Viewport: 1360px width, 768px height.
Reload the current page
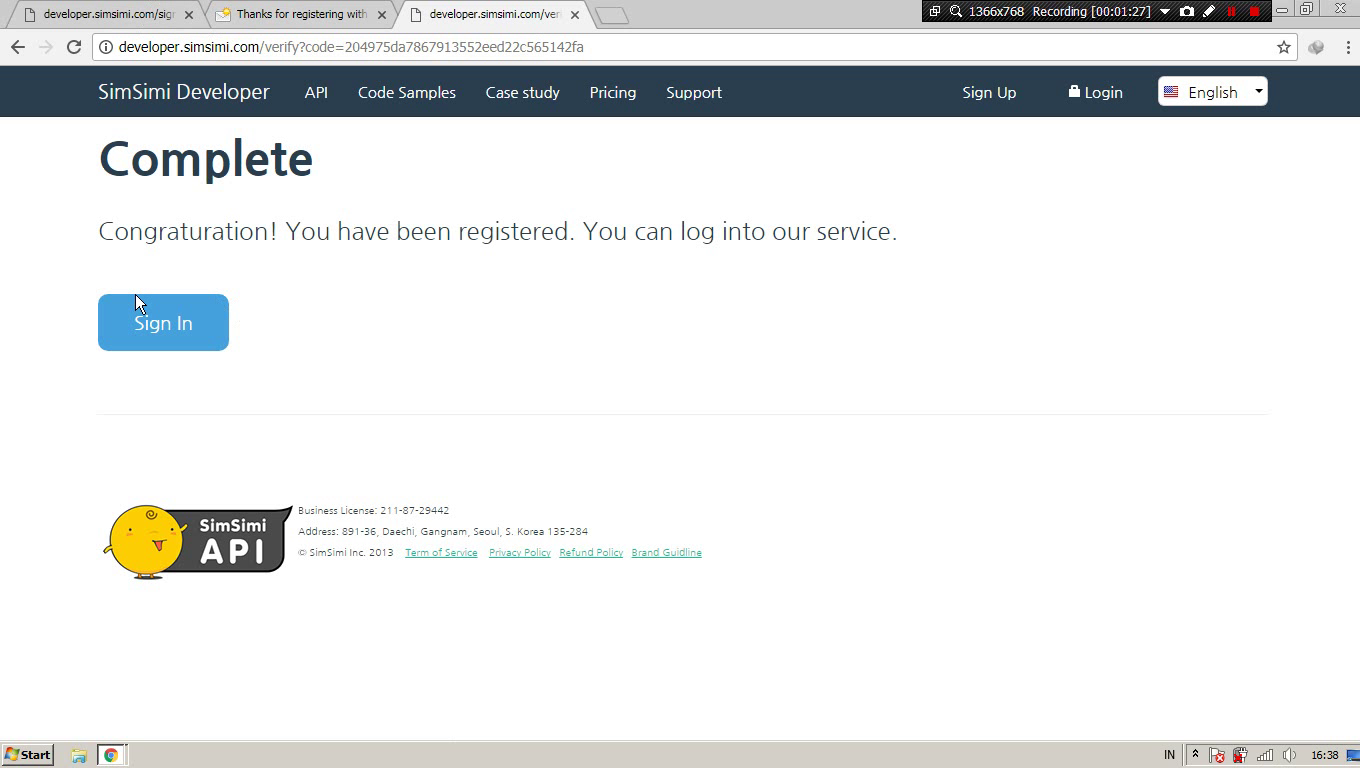(73, 47)
